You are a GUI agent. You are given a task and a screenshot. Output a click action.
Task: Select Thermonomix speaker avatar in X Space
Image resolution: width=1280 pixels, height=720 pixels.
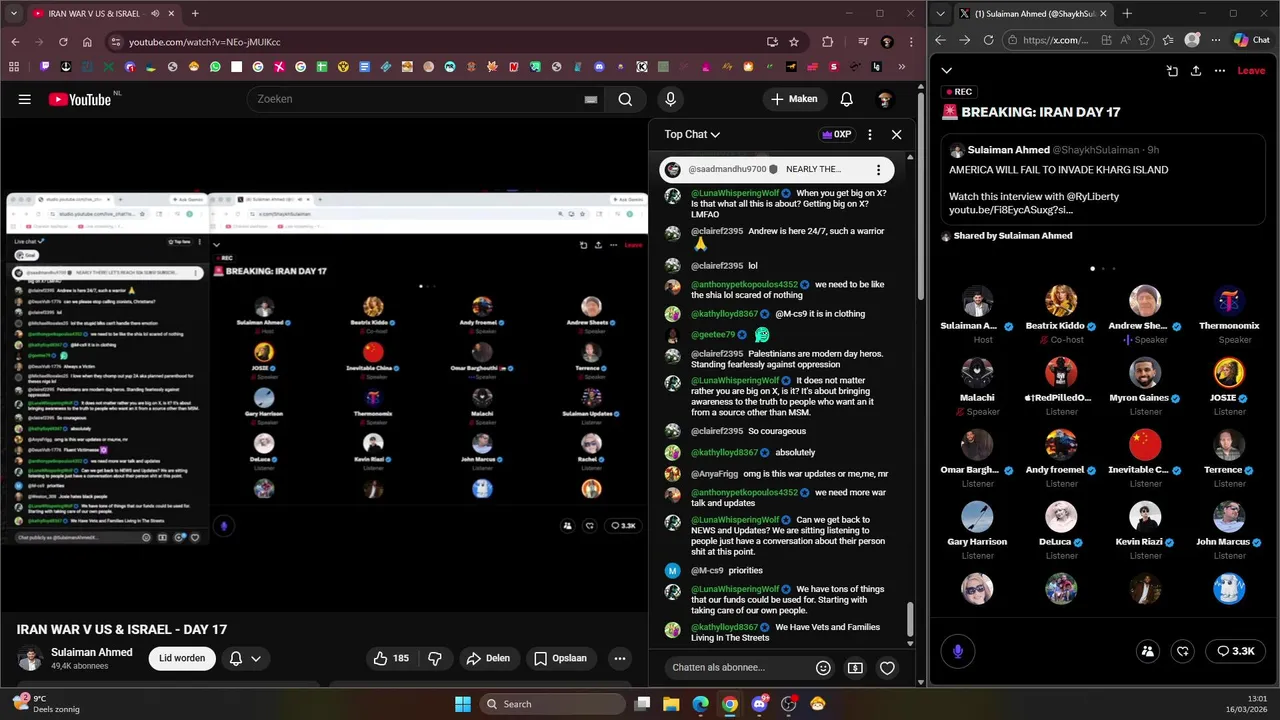(x=1229, y=301)
